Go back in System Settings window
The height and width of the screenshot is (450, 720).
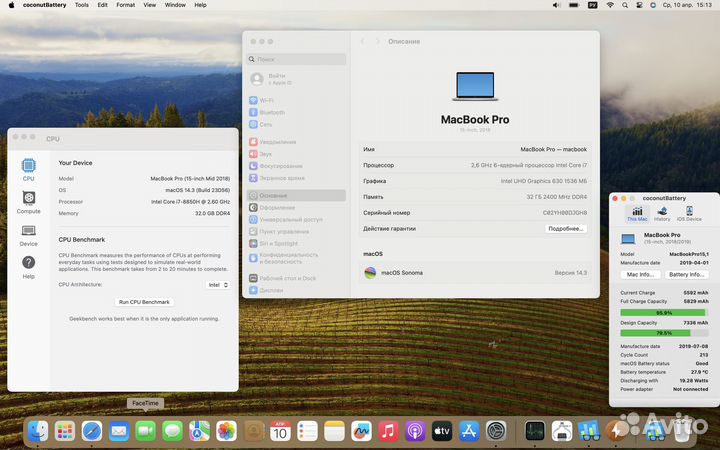click(362, 41)
